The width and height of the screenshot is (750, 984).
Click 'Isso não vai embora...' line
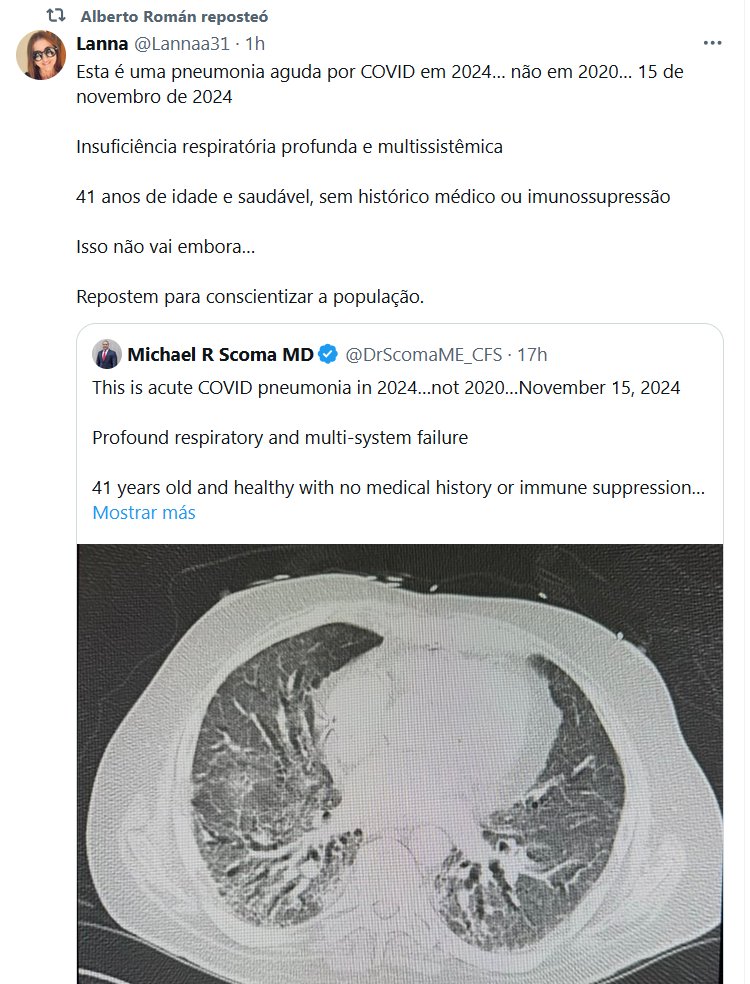point(165,246)
